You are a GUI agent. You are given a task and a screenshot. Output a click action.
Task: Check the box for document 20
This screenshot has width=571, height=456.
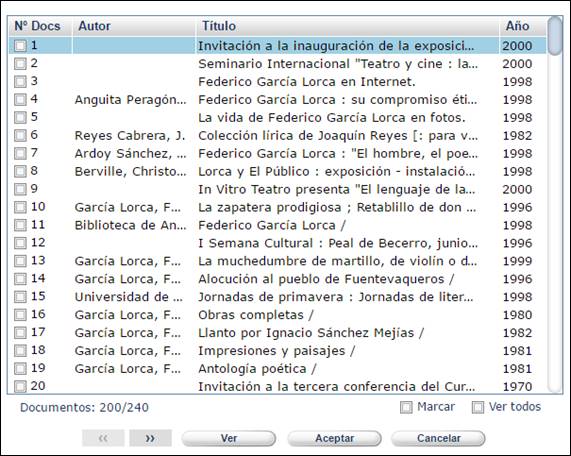tap(20, 386)
